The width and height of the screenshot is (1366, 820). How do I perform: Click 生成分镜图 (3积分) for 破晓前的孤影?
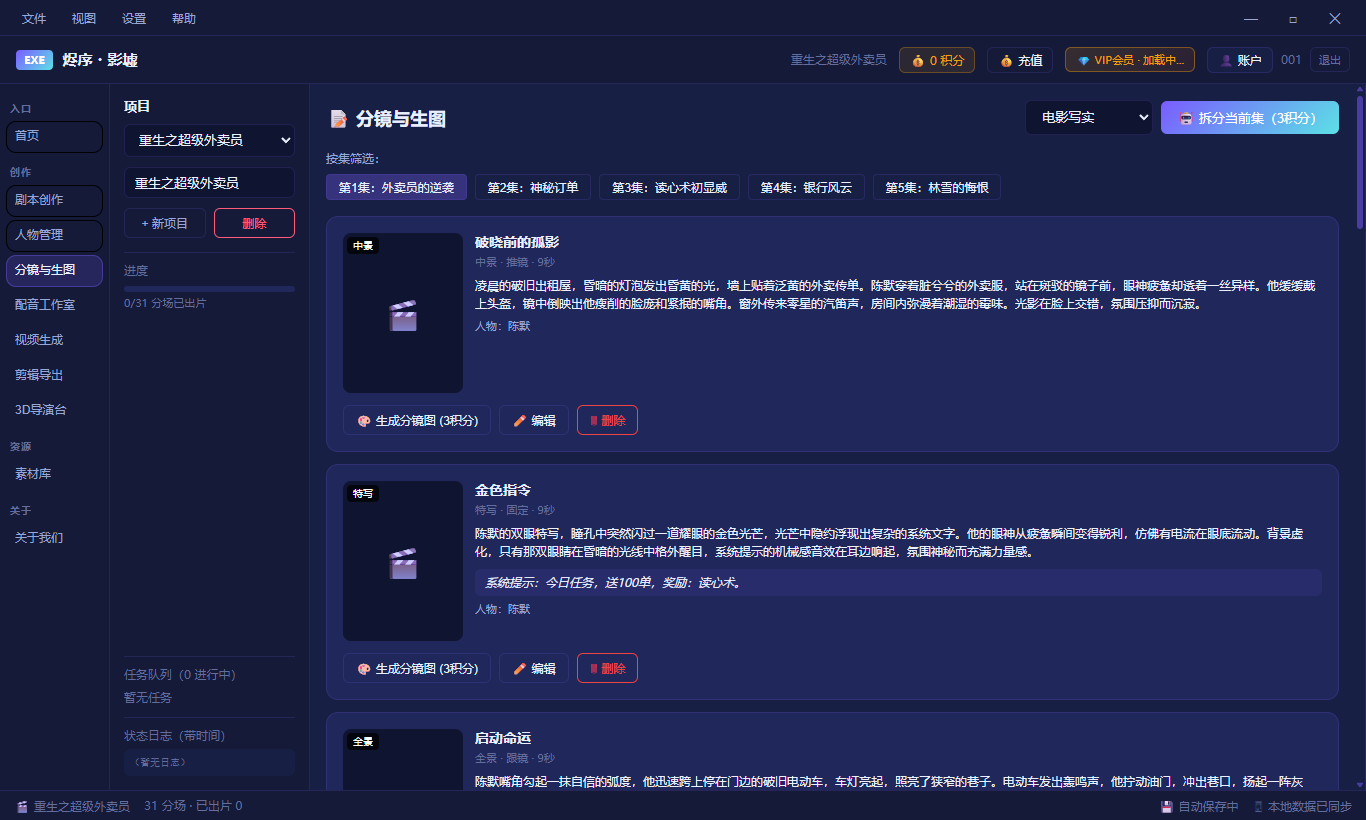(x=417, y=421)
